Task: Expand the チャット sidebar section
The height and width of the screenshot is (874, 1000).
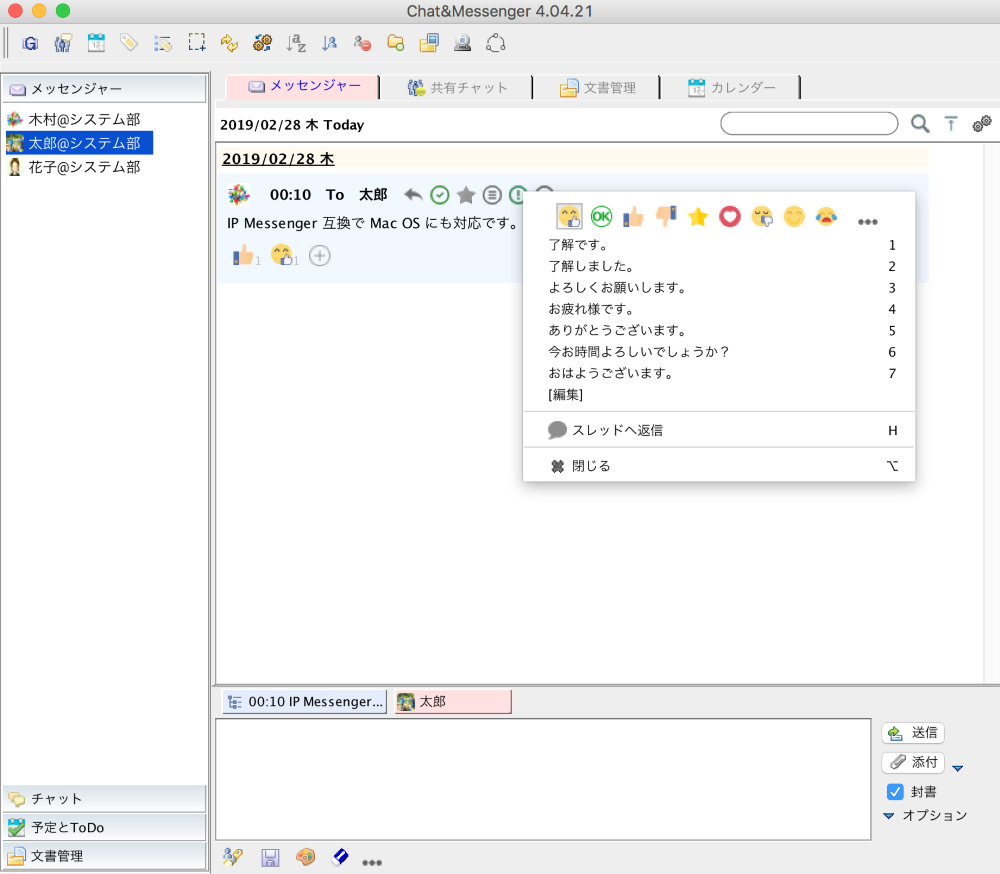Action: click(105, 799)
